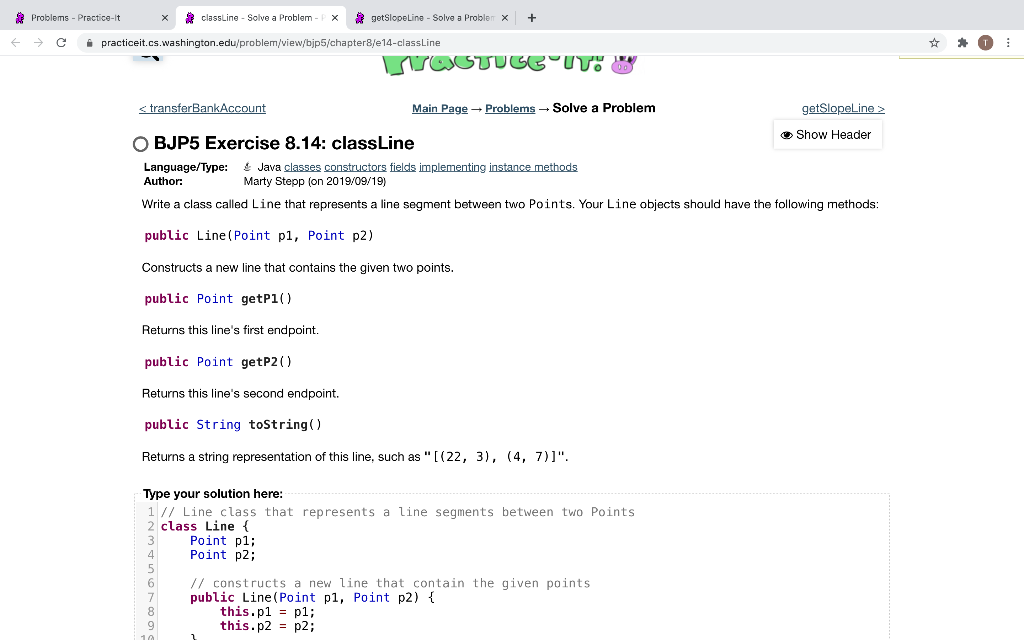
Task: Reload the page with refresh icon
Action: [61, 42]
